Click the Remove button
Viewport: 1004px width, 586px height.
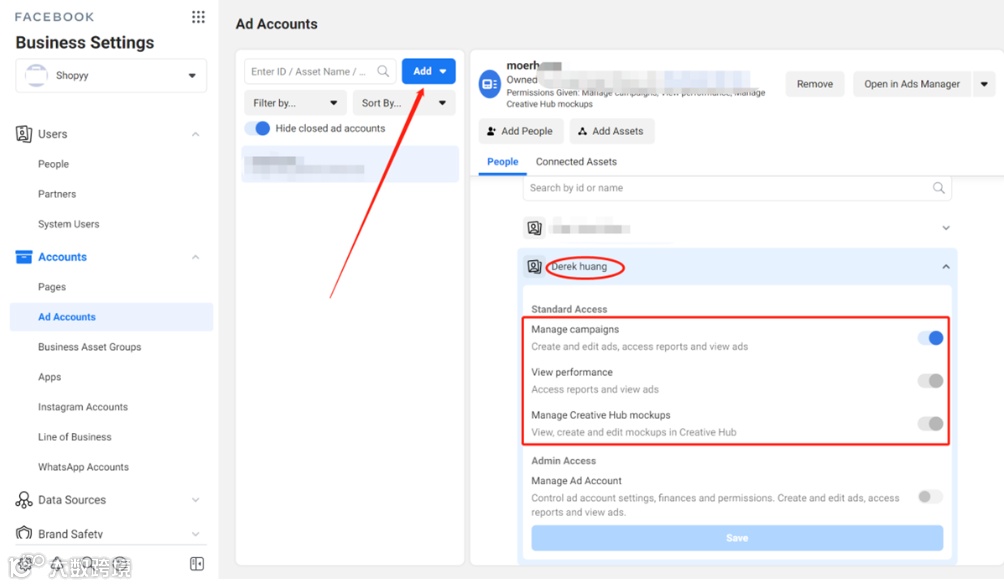[x=814, y=84]
